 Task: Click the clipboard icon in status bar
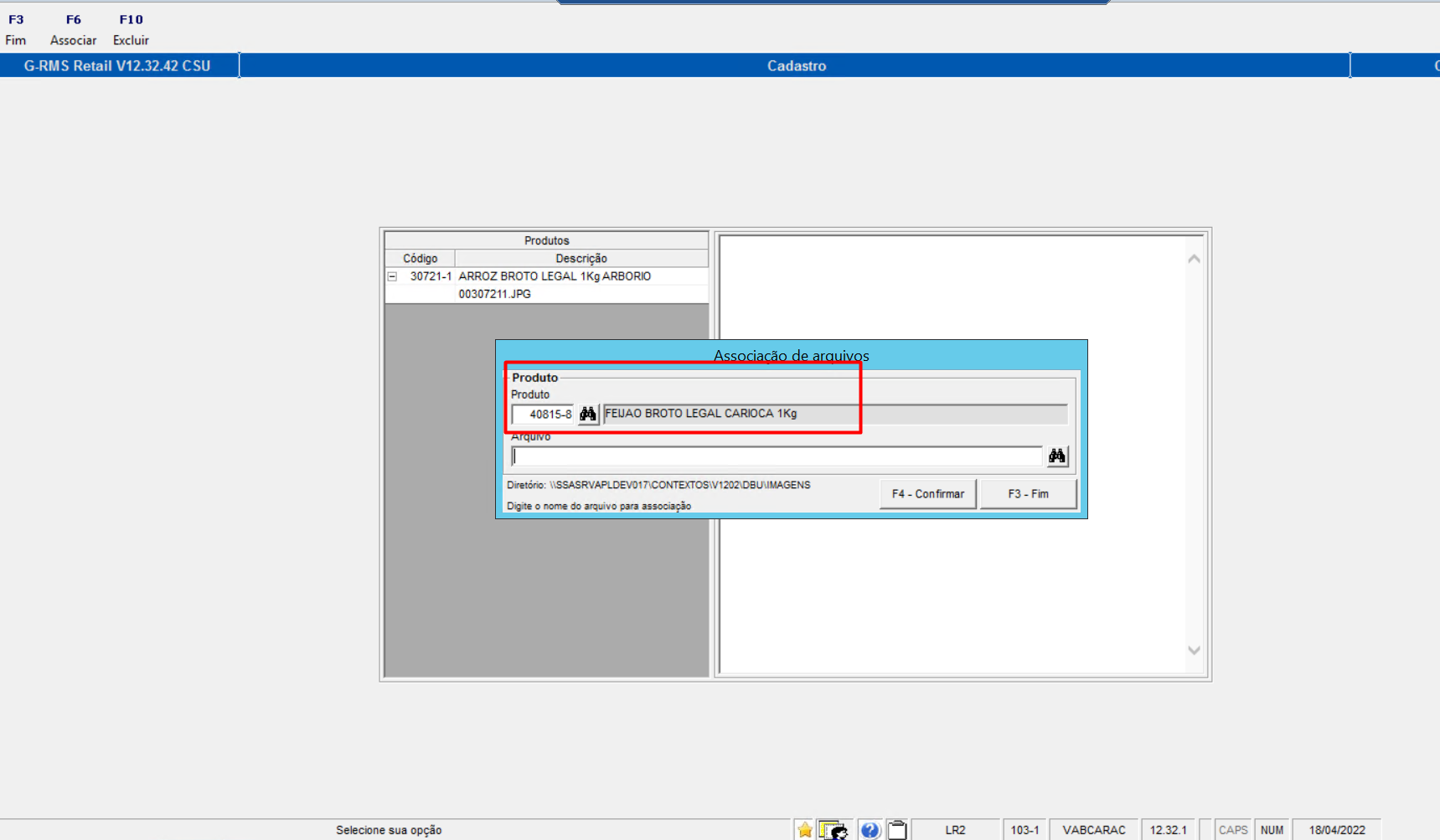(x=897, y=830)
